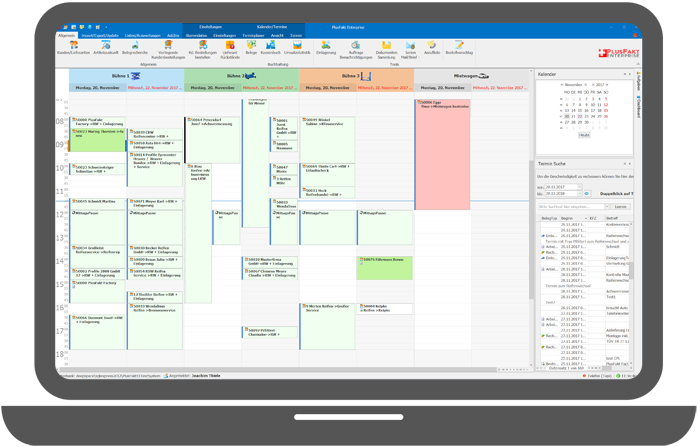The image size is (700, 447).
Task: Open the Terminplaner ribbon tab
Action: [254, 35]
